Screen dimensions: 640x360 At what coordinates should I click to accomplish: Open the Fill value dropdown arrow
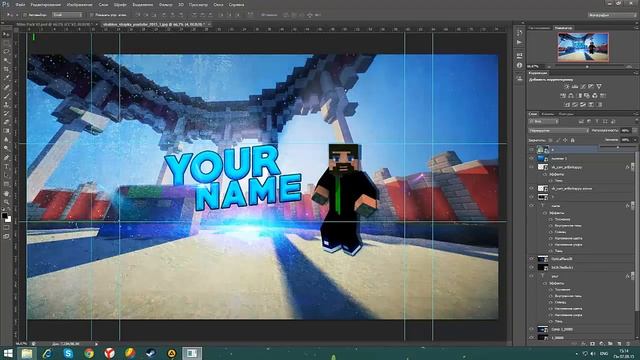pyautogui.click(x=634, y=140)
